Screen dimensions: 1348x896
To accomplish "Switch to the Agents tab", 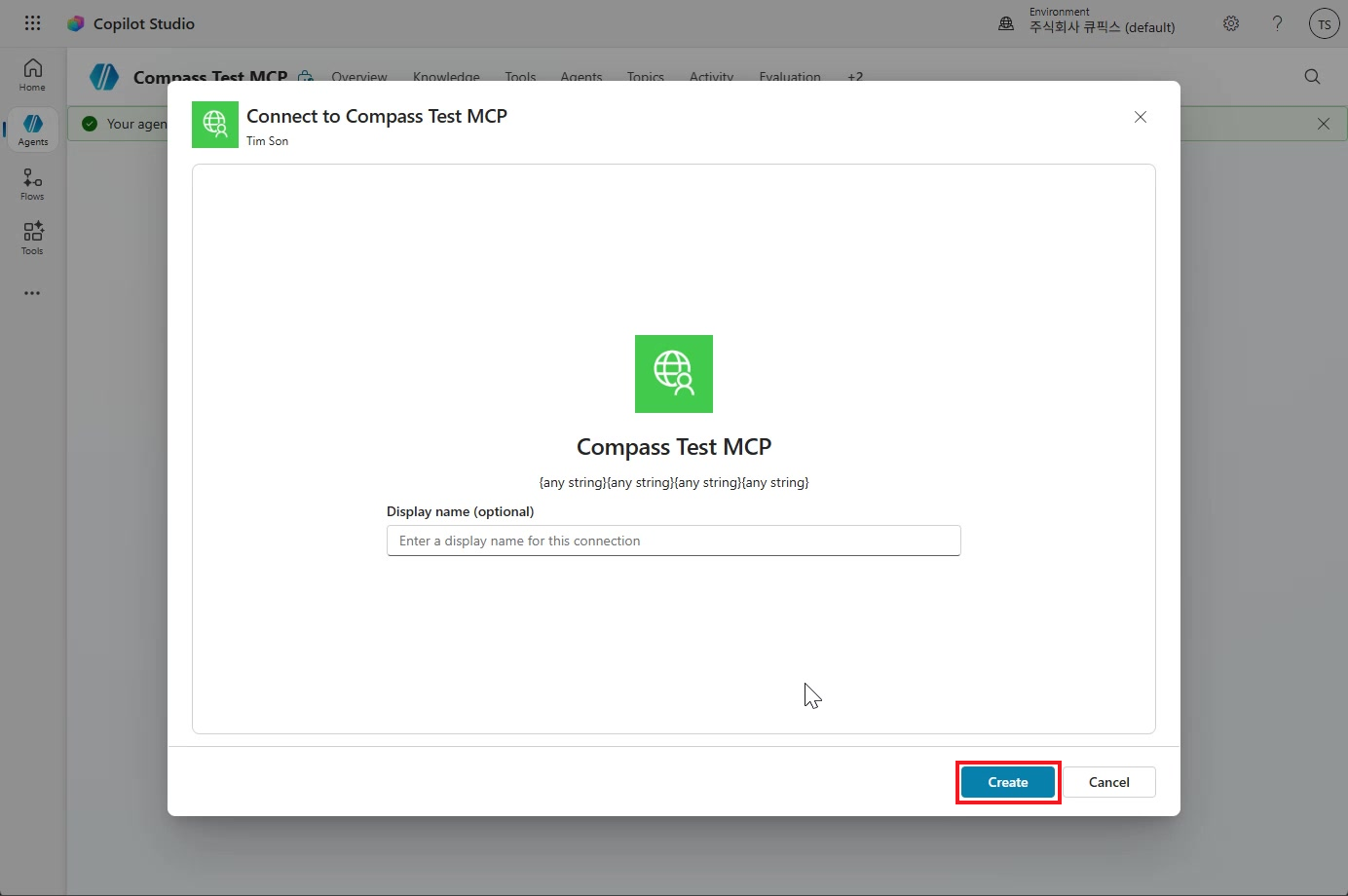I will tap(581, 77).
